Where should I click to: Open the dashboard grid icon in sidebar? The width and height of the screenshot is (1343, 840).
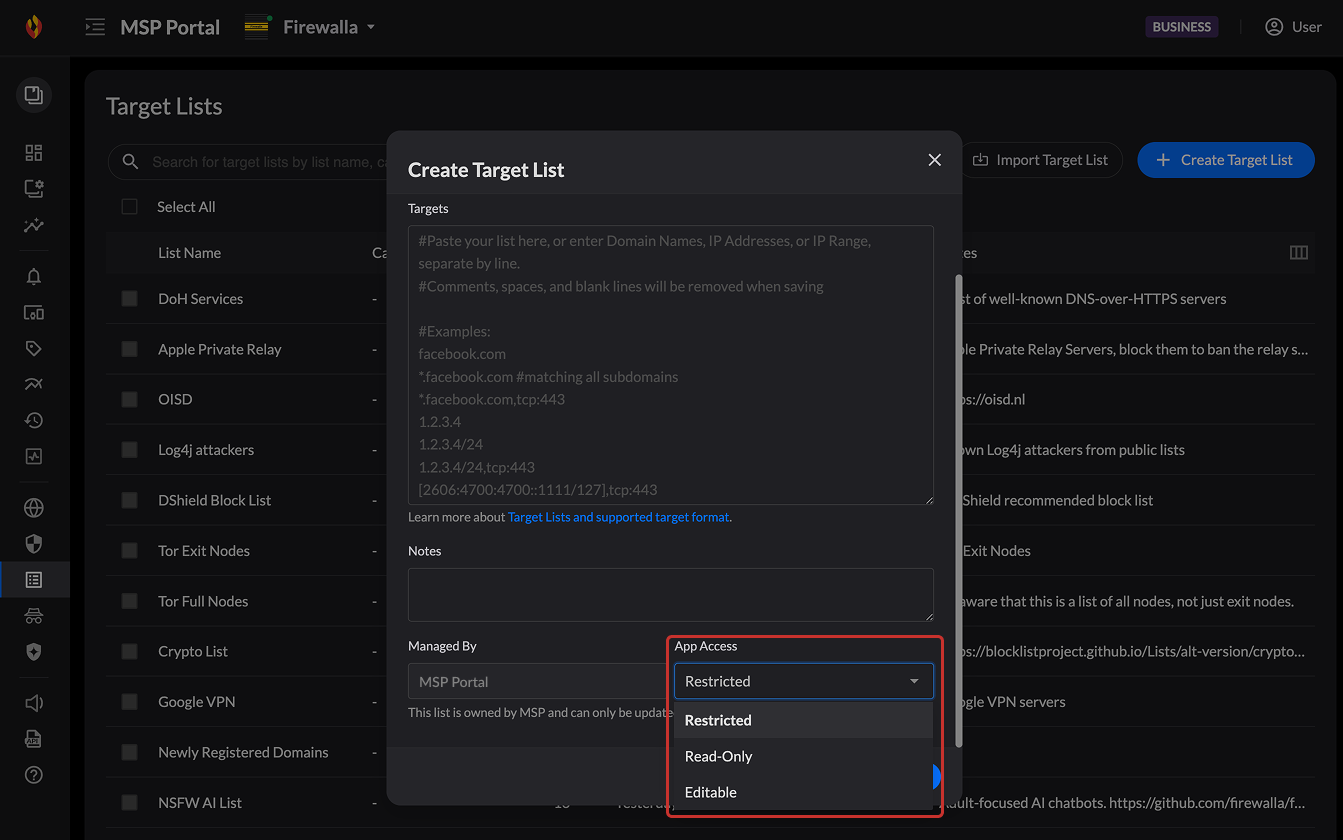(x=34, y=153)
